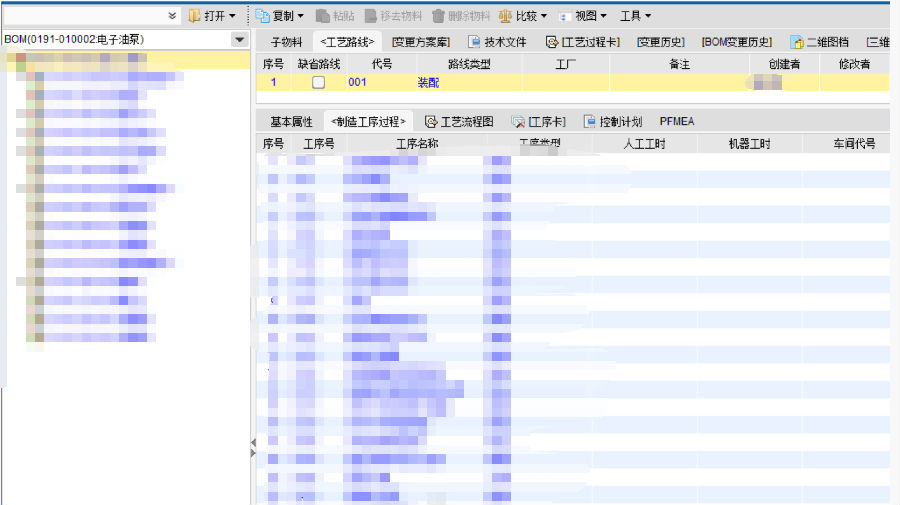Open the BOM变更历史 tab
Screen dimensions: 900x505
coord(737,42)
